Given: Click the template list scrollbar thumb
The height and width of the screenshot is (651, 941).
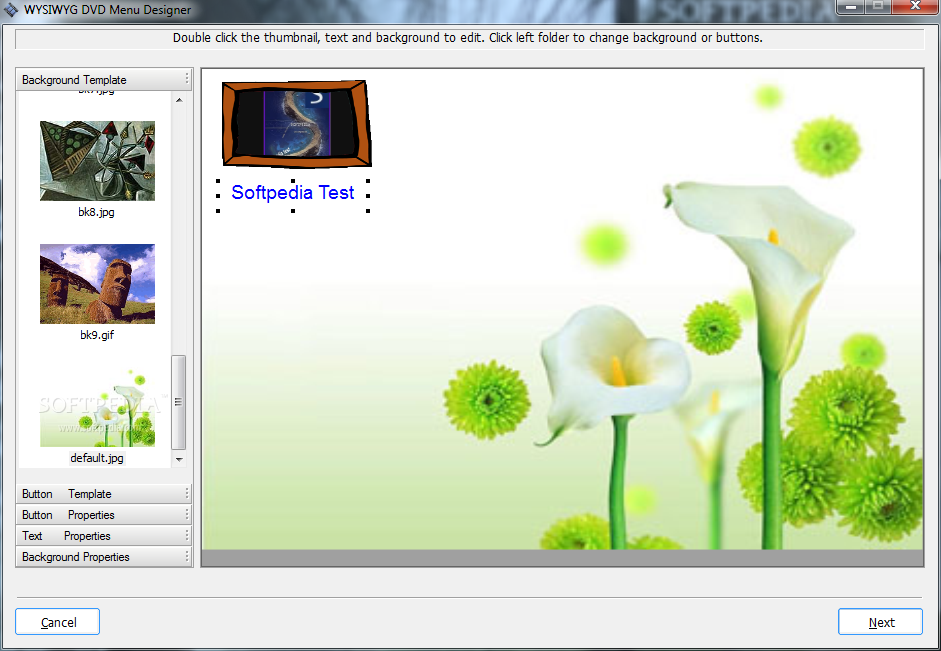Looking at the screenshot, I should coord(178,402).
